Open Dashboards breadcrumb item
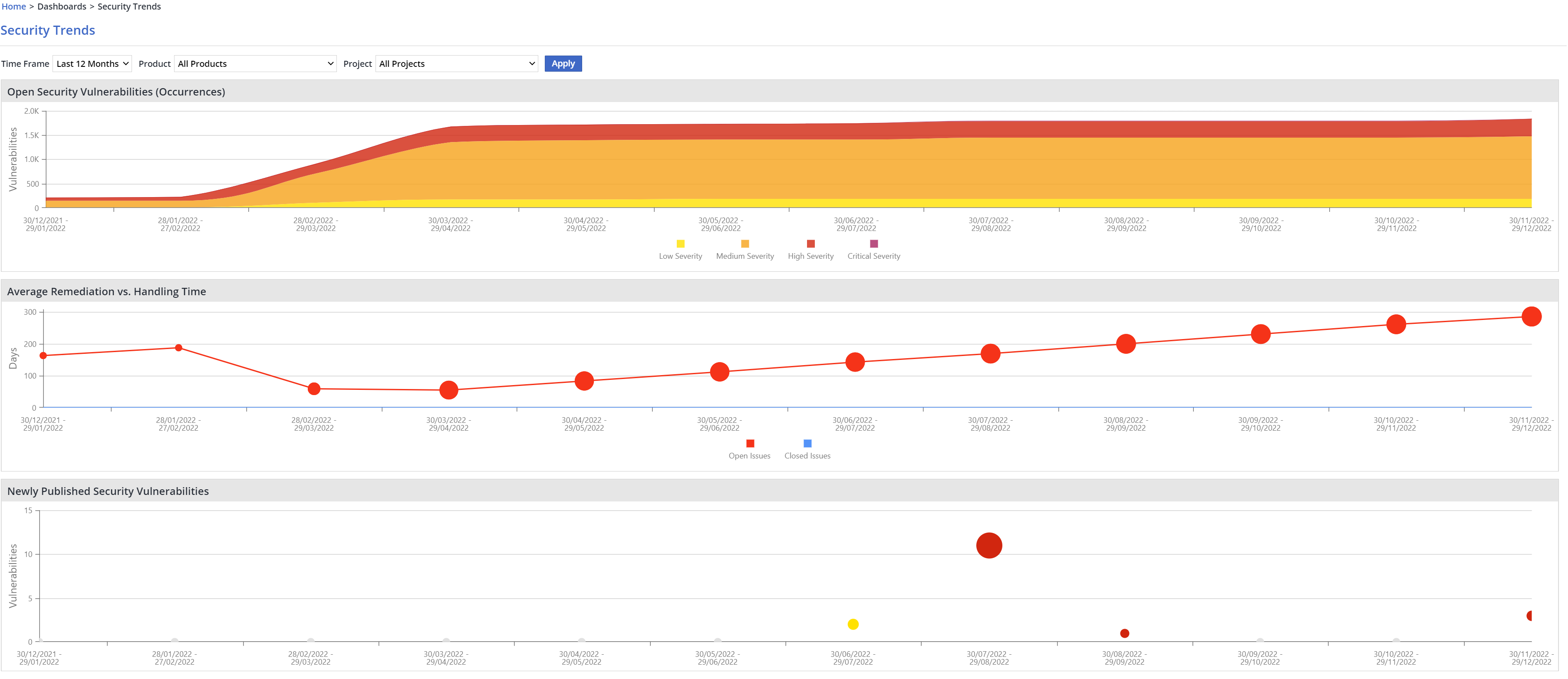This screenshot has height=679, width=1568. pyautogui.click(x=62, y=7)
